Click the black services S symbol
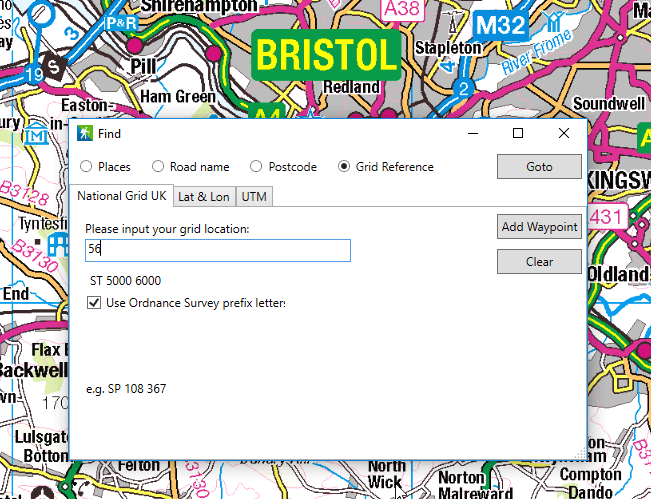The height and width of the screenshot is (499, 651). 54,66
